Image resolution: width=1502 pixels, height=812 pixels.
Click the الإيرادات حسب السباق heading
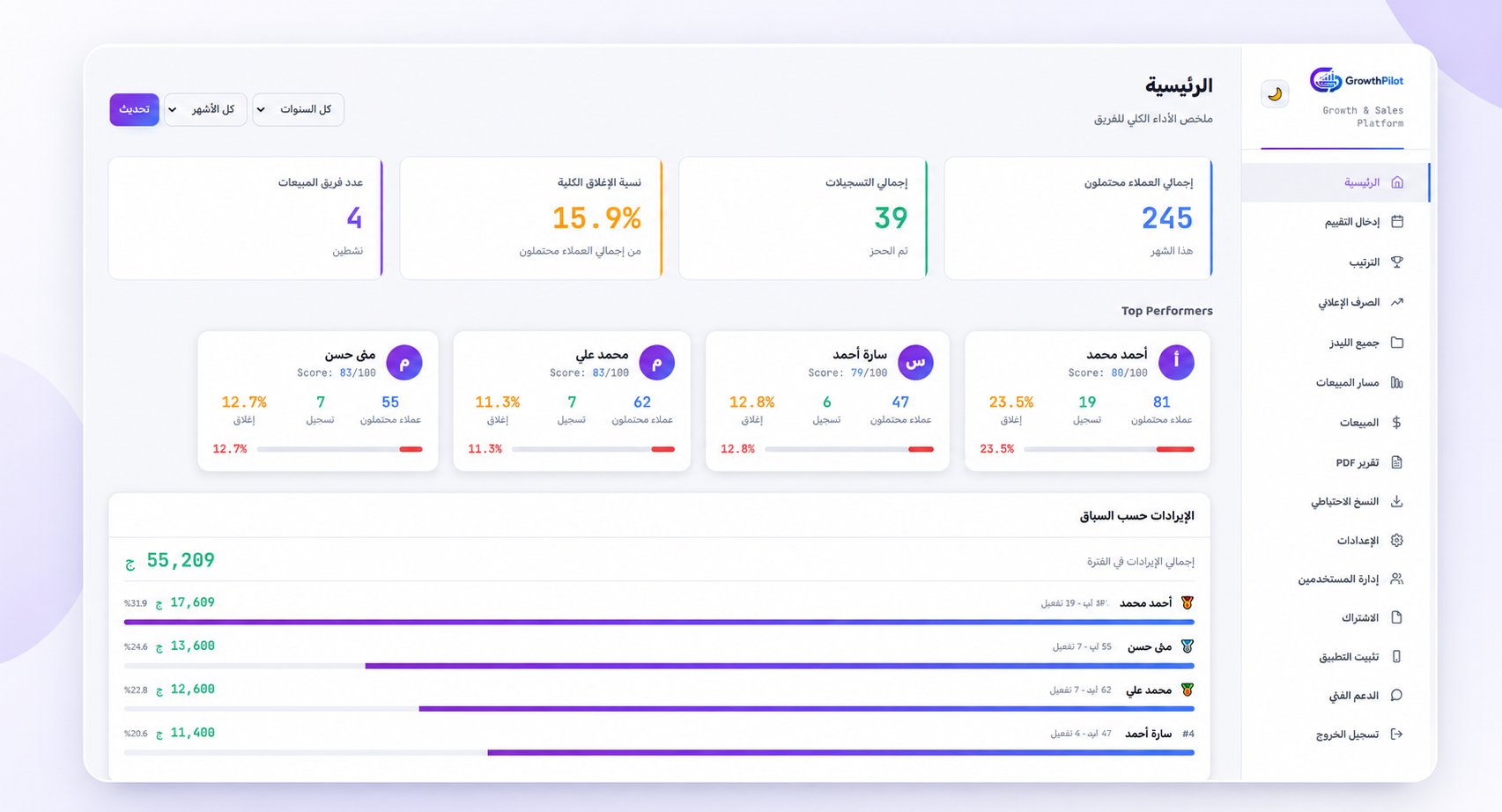[x=1136, y=516]
